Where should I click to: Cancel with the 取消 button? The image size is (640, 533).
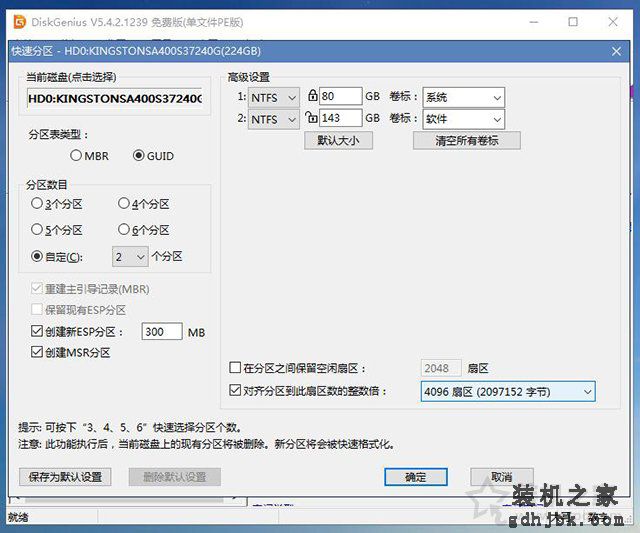(502, 477)
